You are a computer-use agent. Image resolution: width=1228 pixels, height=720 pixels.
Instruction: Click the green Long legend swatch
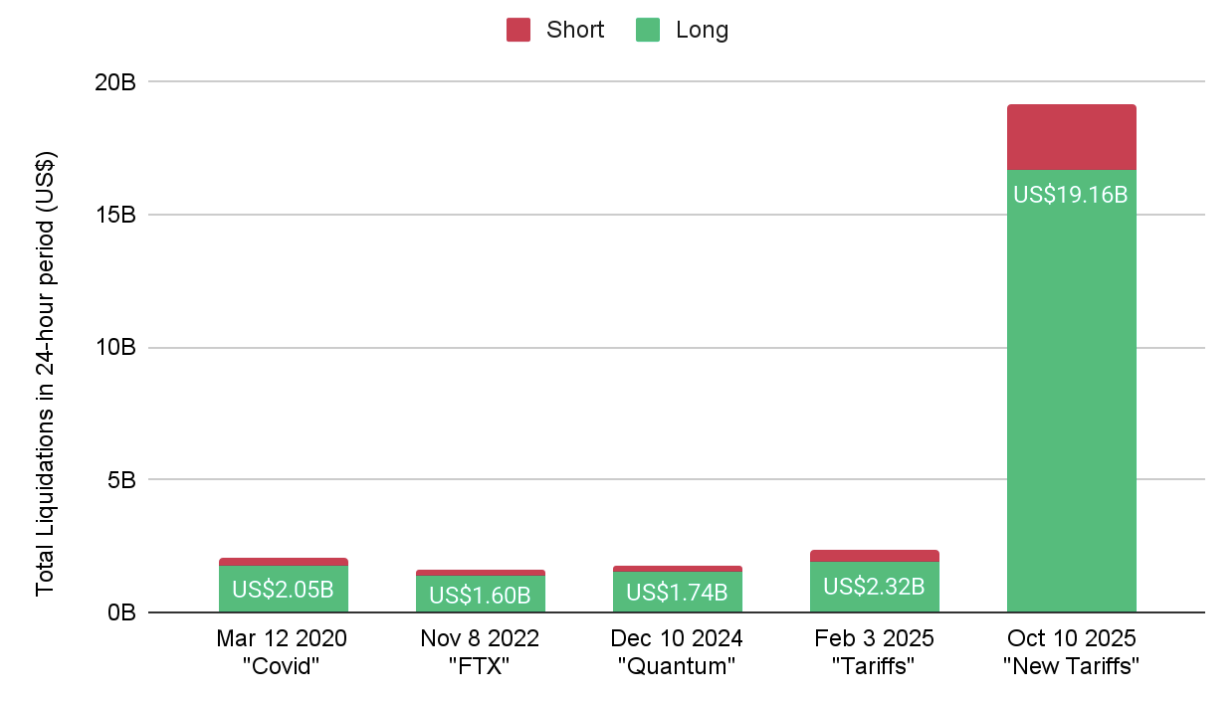tap(648, 30)
